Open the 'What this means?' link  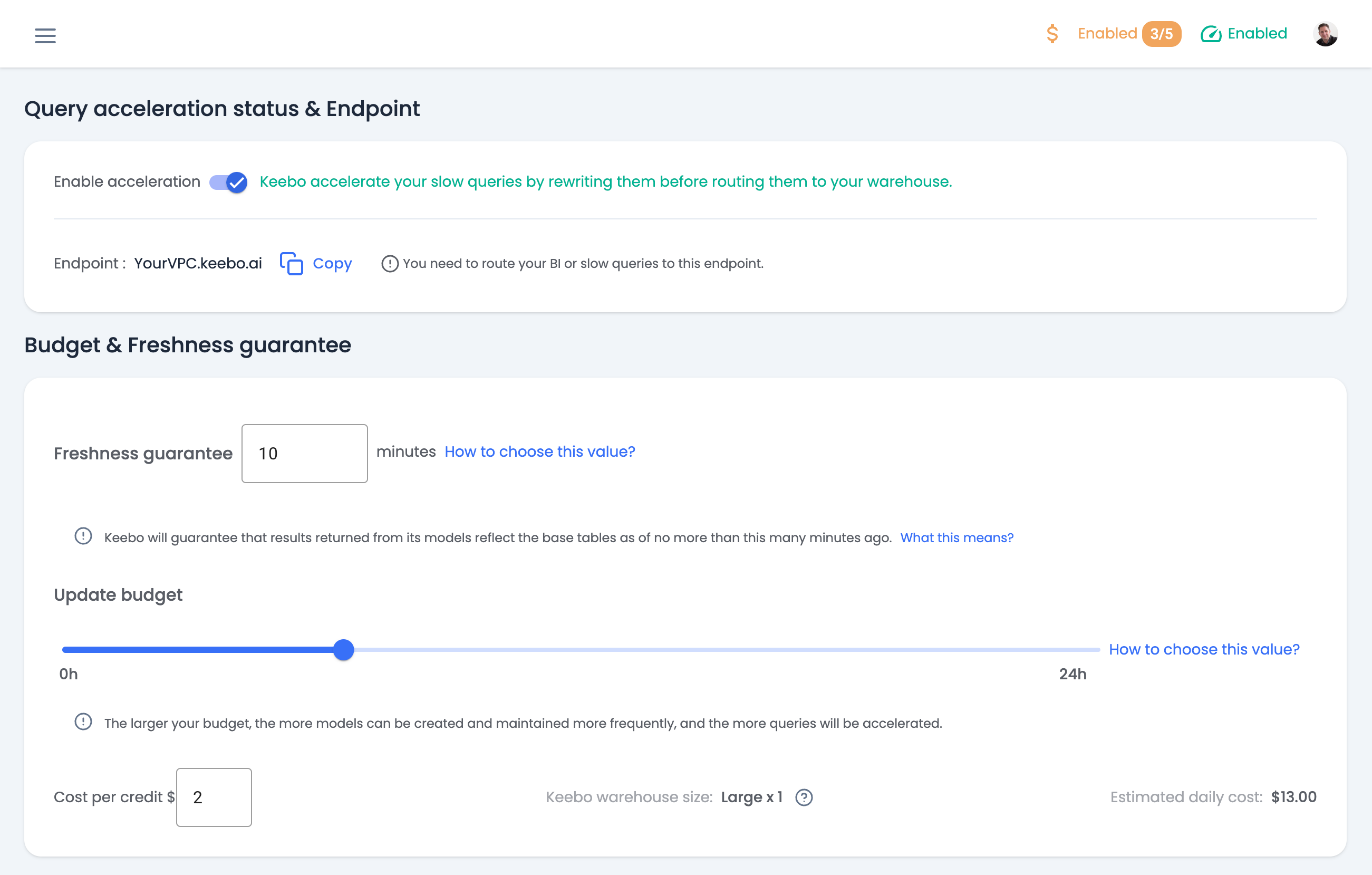(956, 537)
